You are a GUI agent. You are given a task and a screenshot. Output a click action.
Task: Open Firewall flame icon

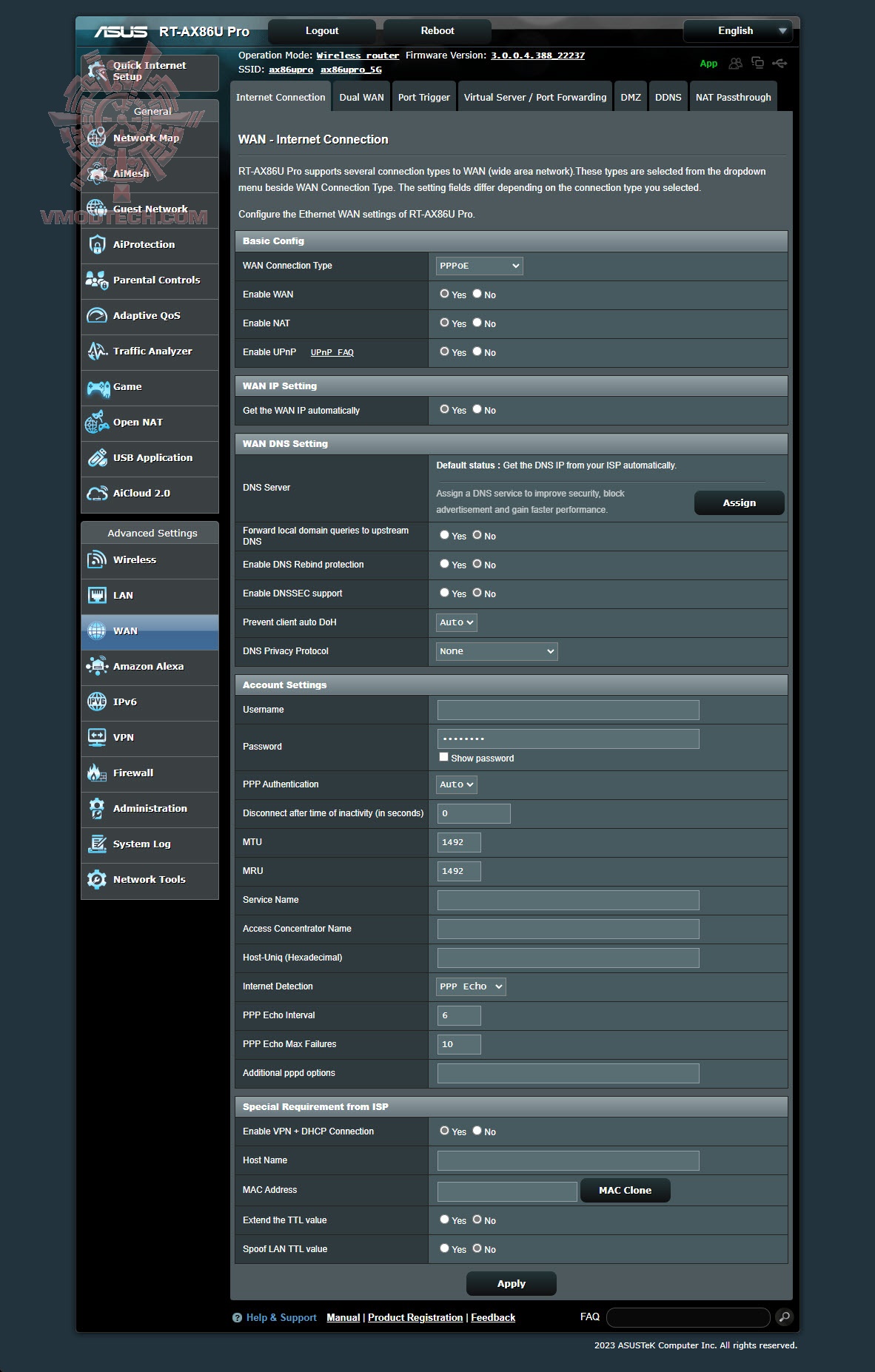point(97,773)
